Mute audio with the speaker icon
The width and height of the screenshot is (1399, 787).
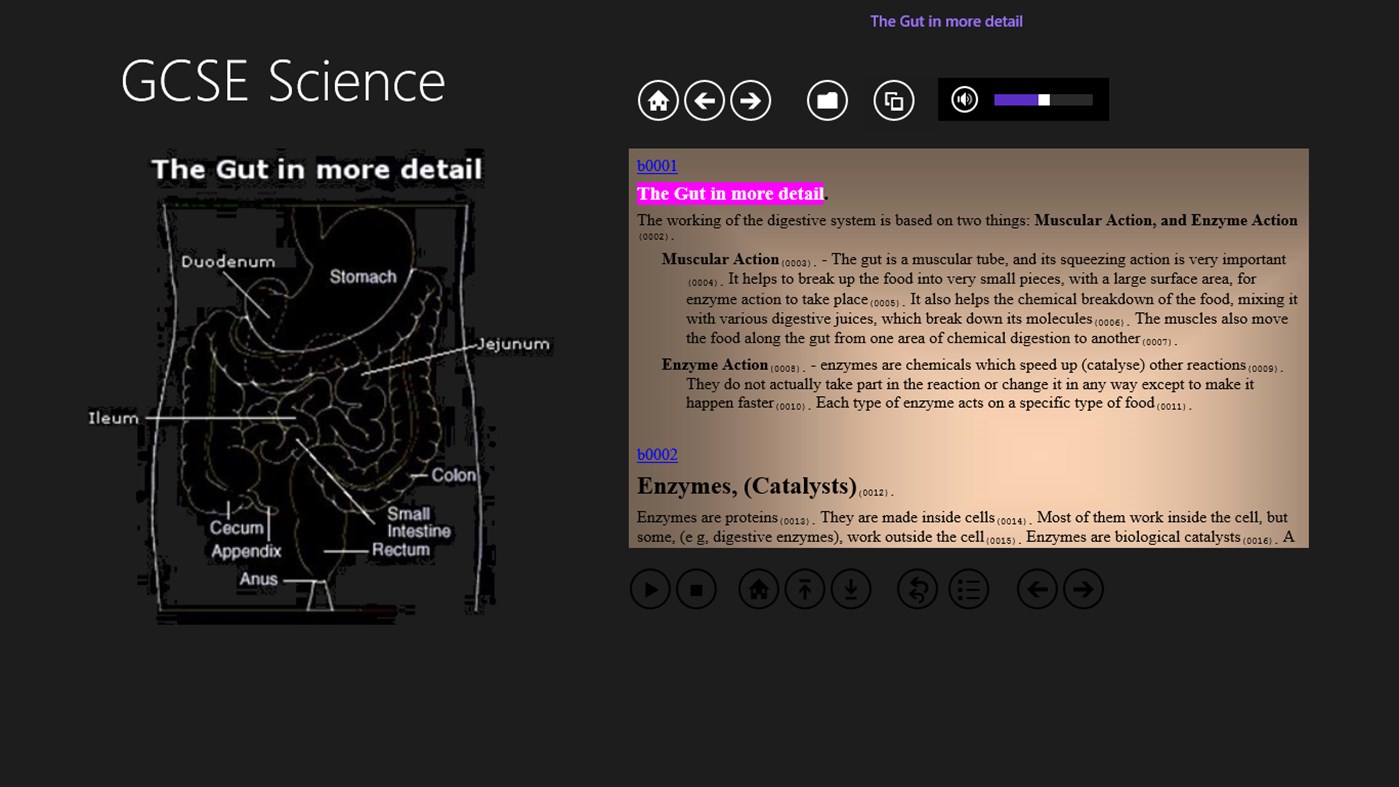point(964,100)
